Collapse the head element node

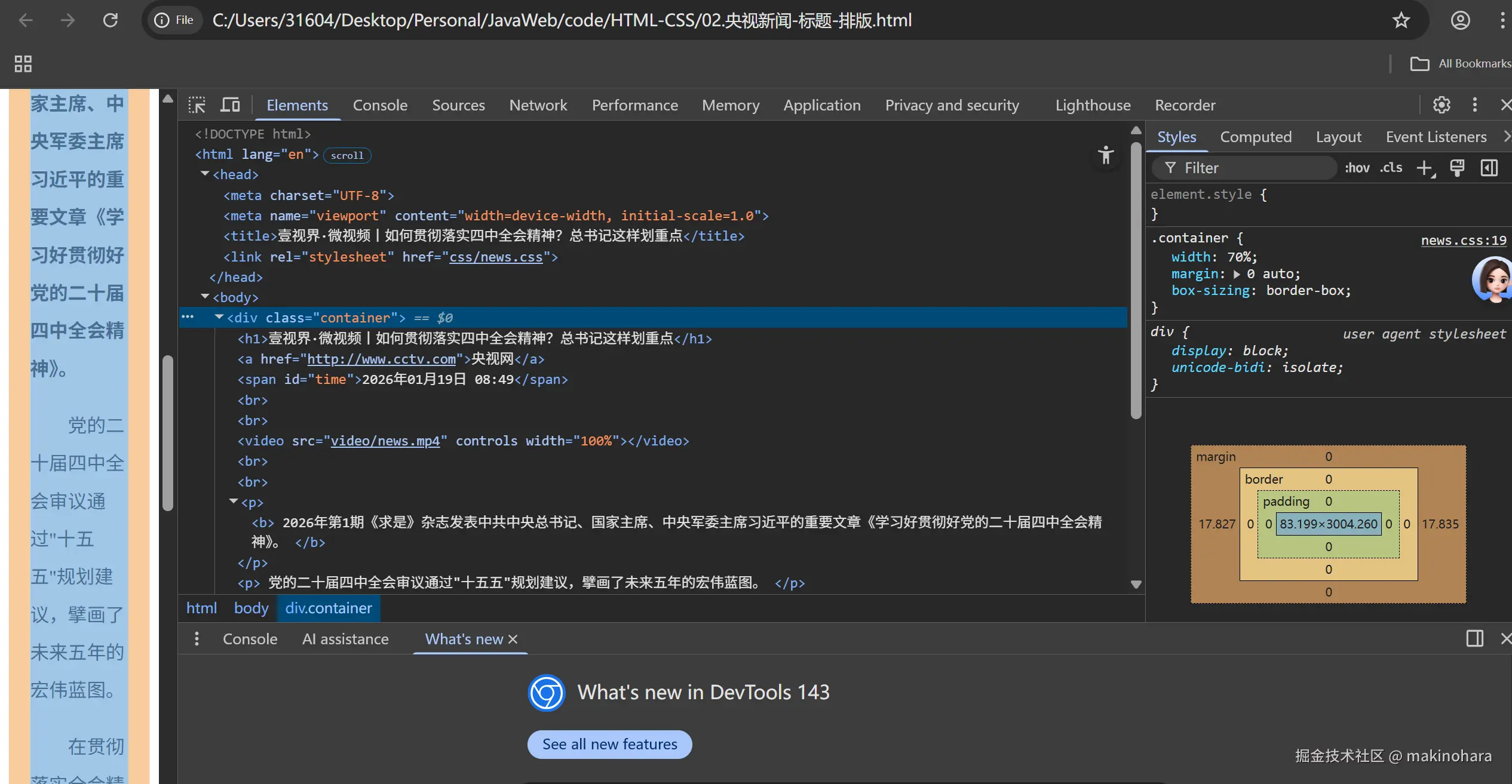coord(205,174)
